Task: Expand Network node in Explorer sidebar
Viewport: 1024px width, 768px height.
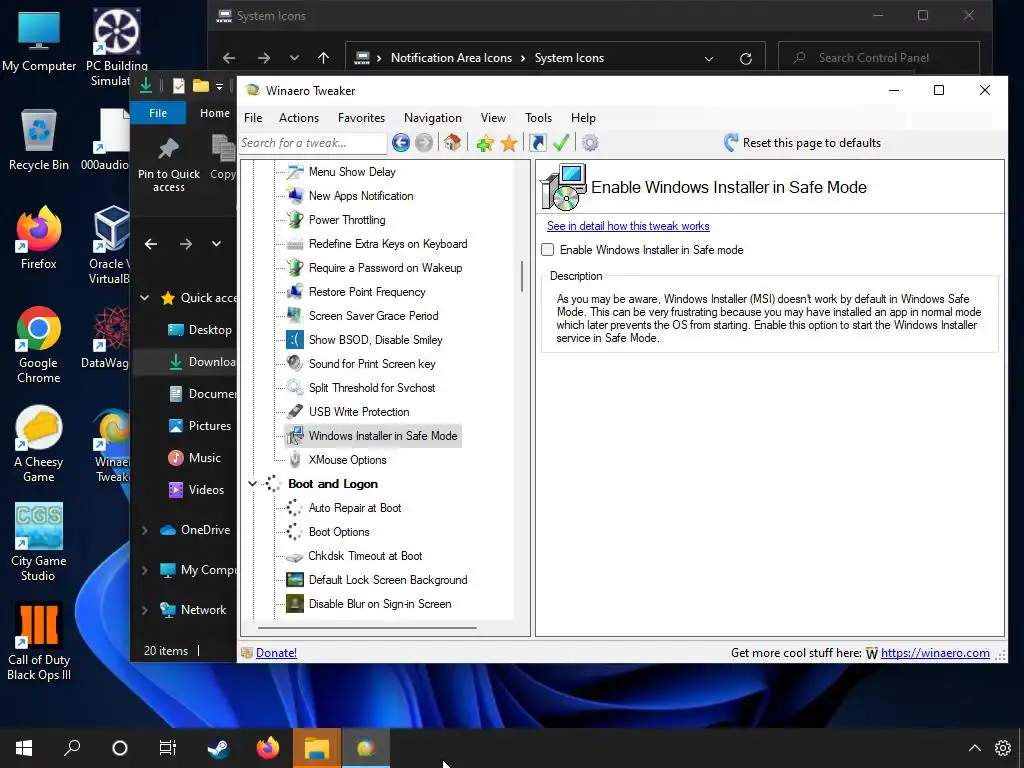Action: [x=144, y=610]
